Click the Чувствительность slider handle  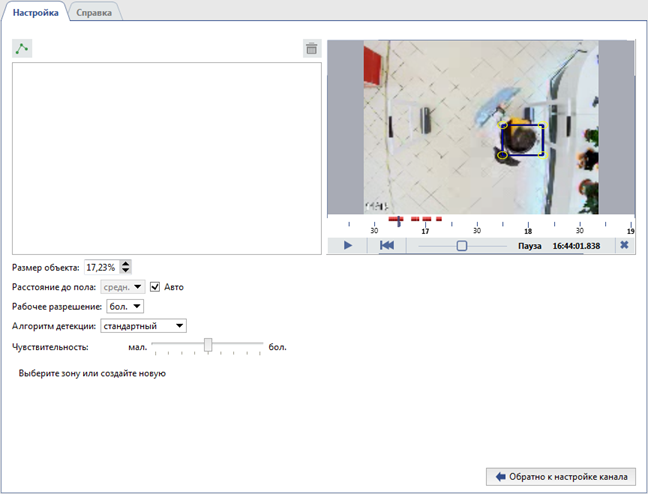[x=208, y=345]
